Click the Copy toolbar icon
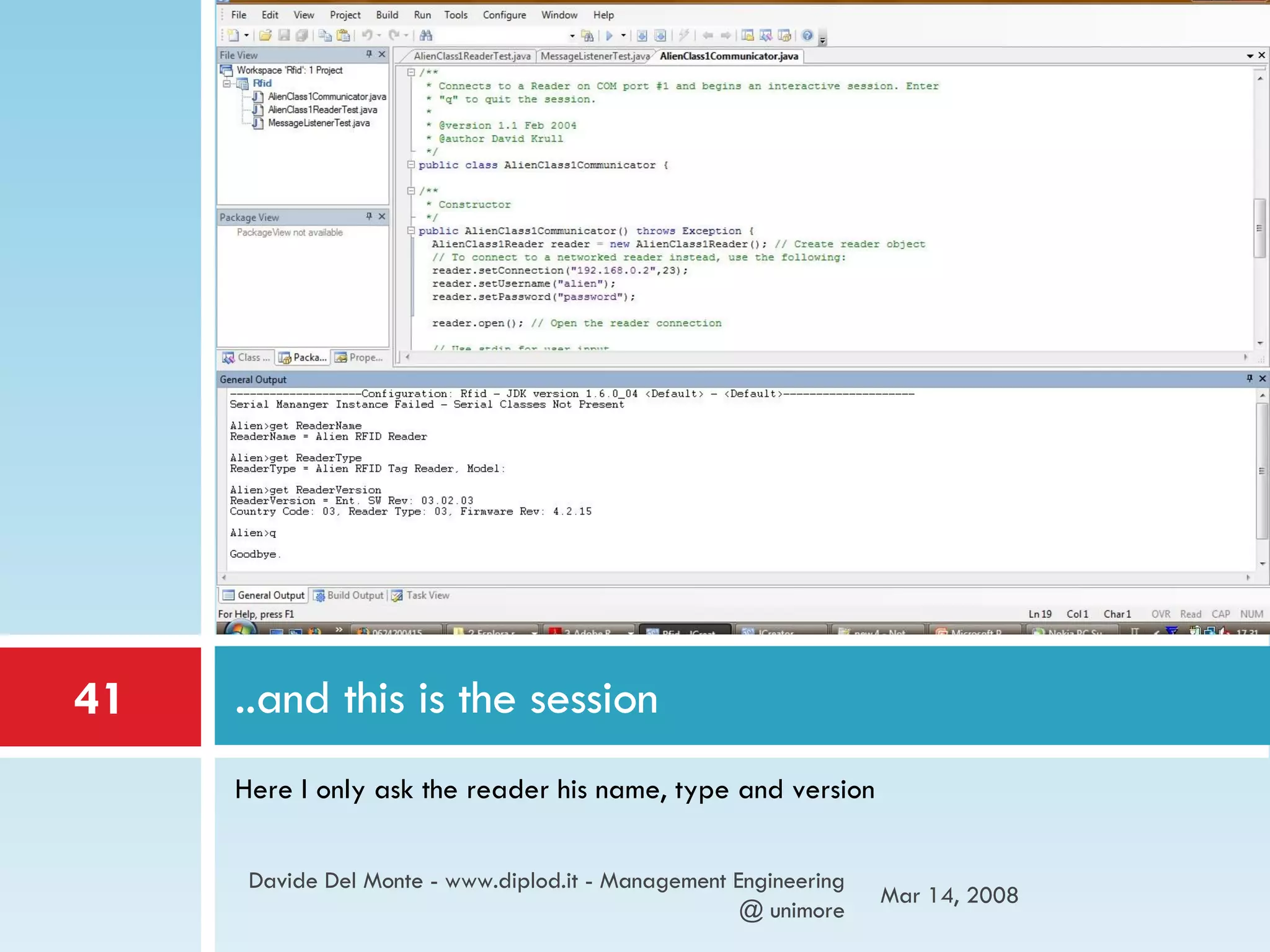Screen dimensions: 1270x952 pos(325,35)
